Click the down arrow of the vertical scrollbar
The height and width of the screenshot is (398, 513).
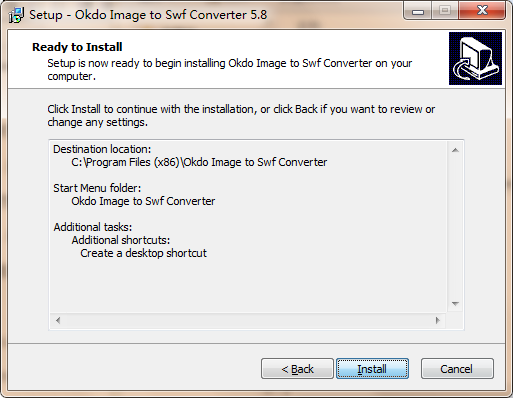(455, 304)
